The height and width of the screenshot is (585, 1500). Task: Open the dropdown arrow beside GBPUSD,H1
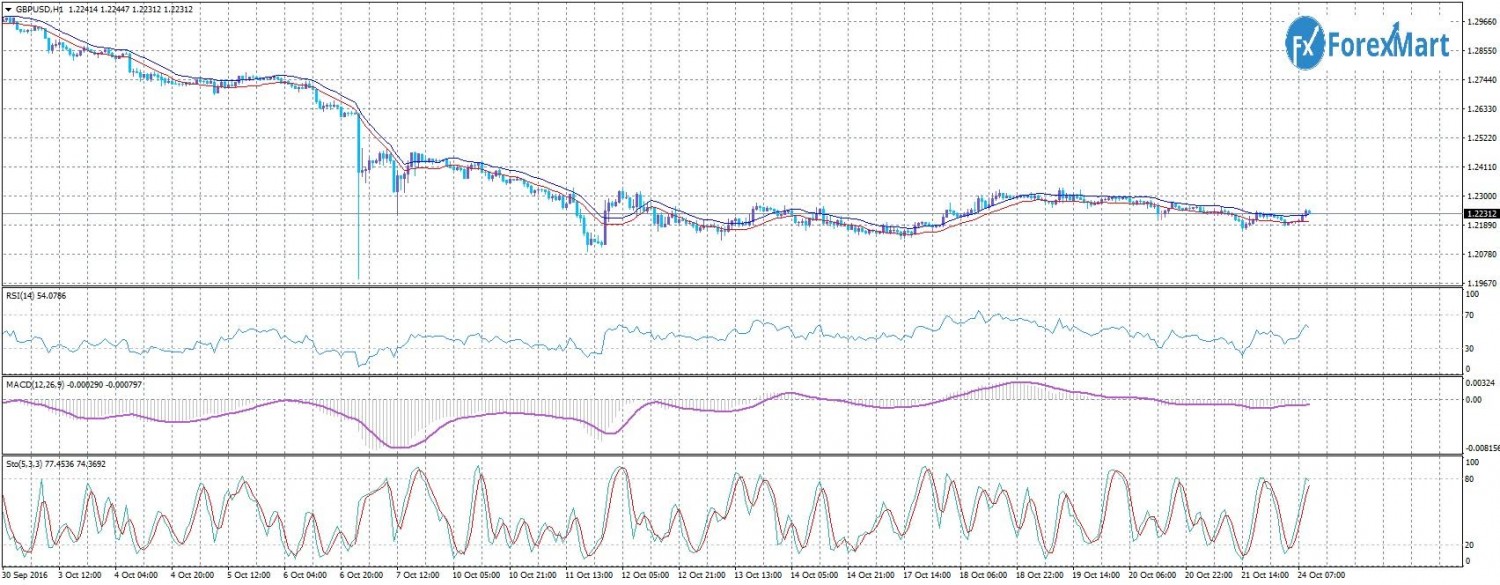tap(8, 8)
